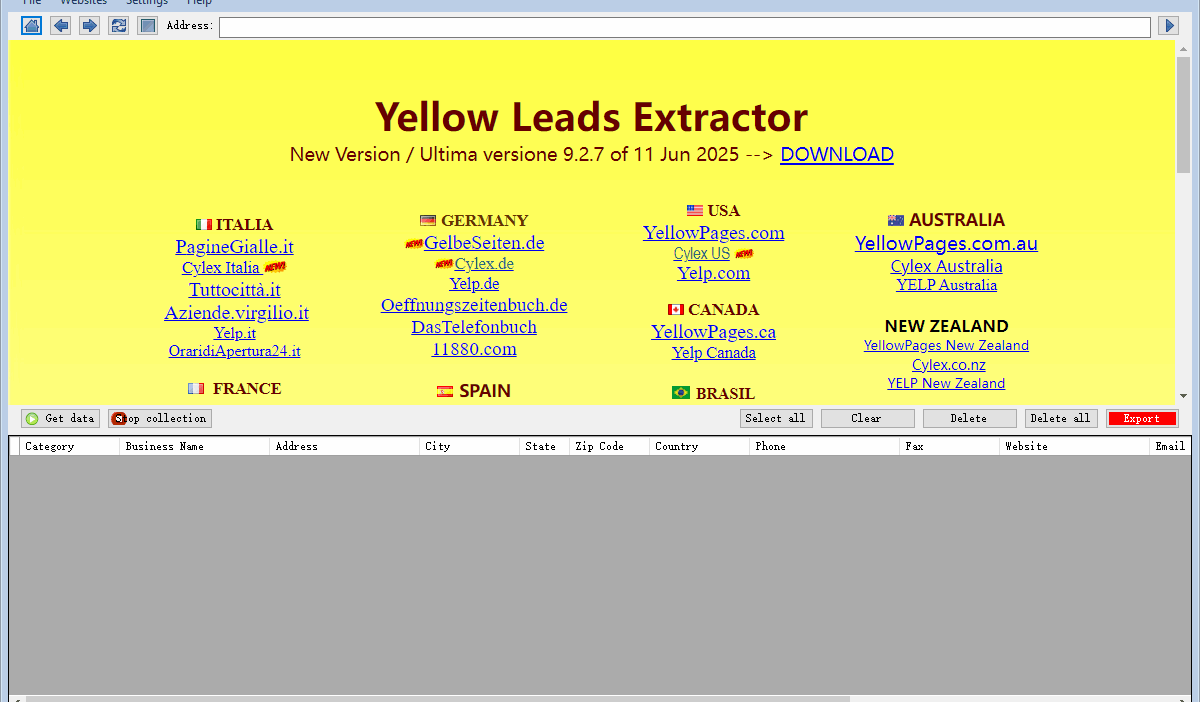The width and height of the screenshot is (1200, 702).
Task: Click the red Export button
Action: click(x=1142, y=419)
